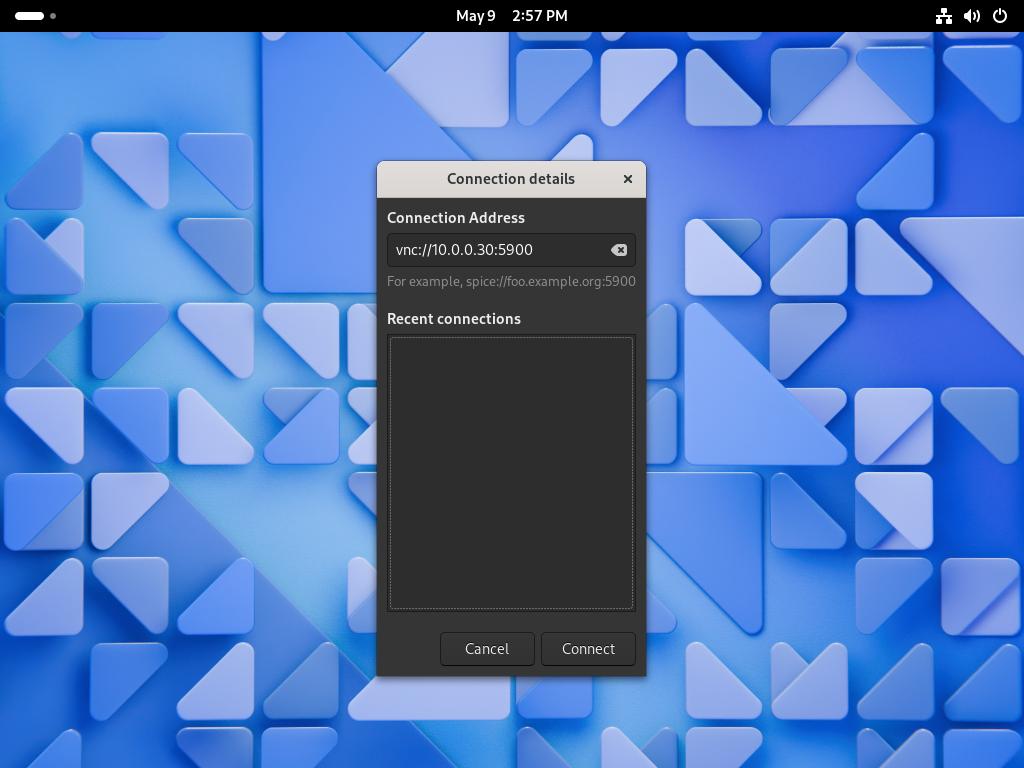Open the network status icon in top bar

pos(944,16)
